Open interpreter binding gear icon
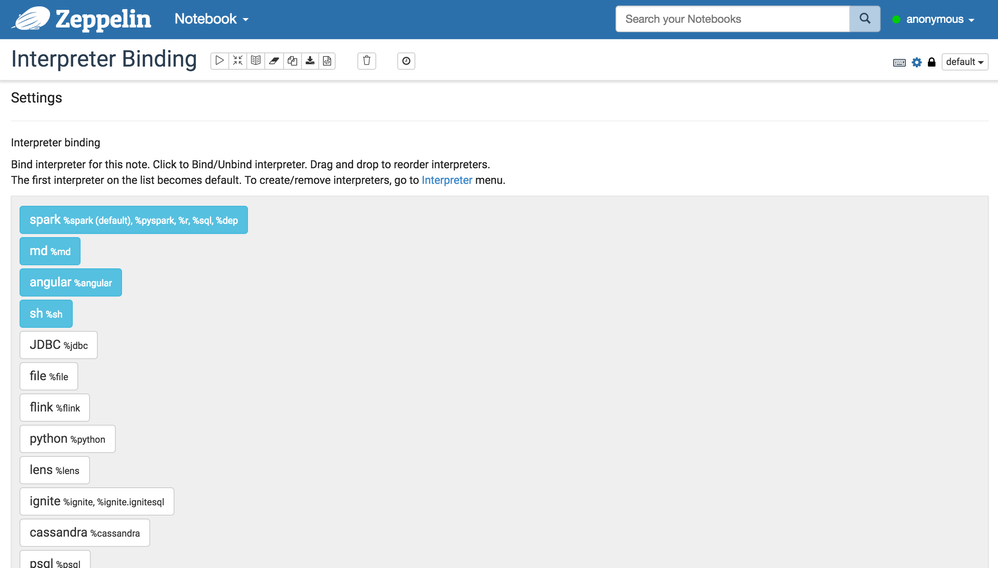The width and height of the screenshot is (998, 568). click(x=917, y=62)
